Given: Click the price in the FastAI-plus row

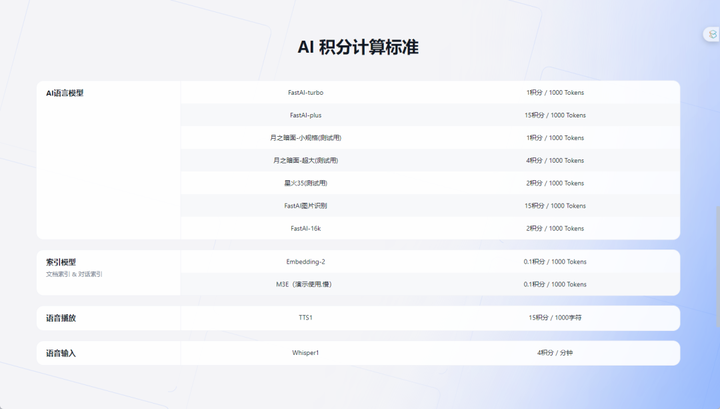Looking at the screenshot, I should 555,115.
